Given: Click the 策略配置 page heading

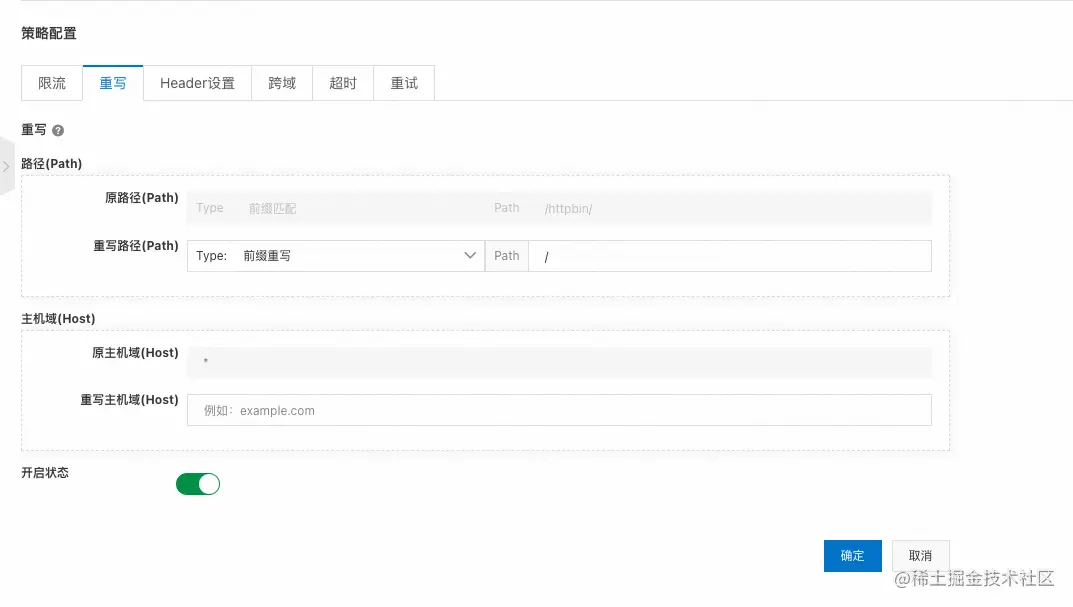Looking at the screenshot, I should [x=48, y=33].
